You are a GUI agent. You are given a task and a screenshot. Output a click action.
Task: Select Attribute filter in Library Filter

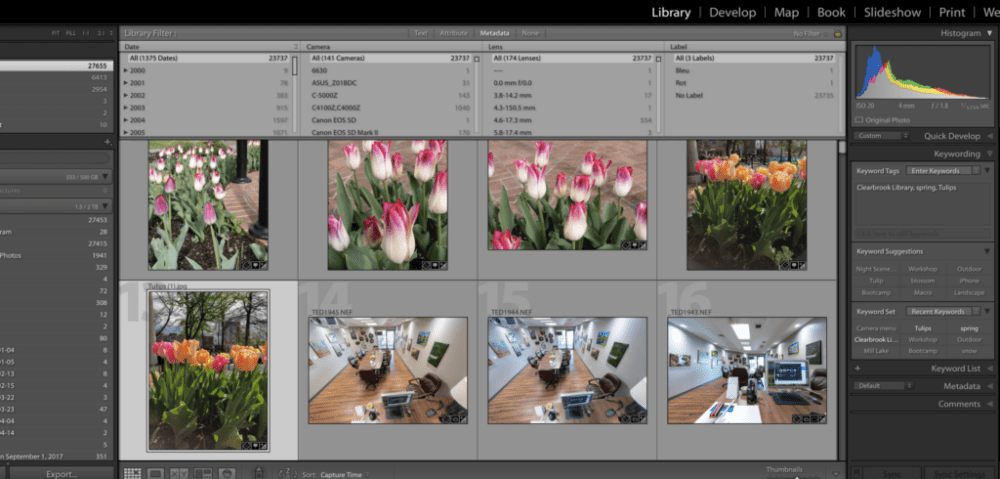point(453,33)
